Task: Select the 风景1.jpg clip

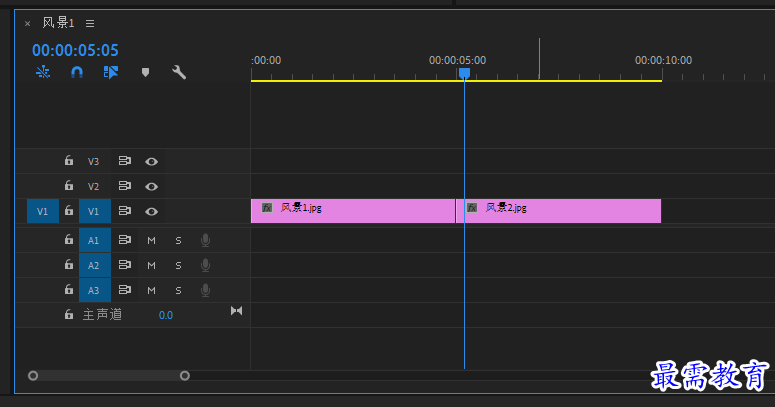Action: point(353,211)
